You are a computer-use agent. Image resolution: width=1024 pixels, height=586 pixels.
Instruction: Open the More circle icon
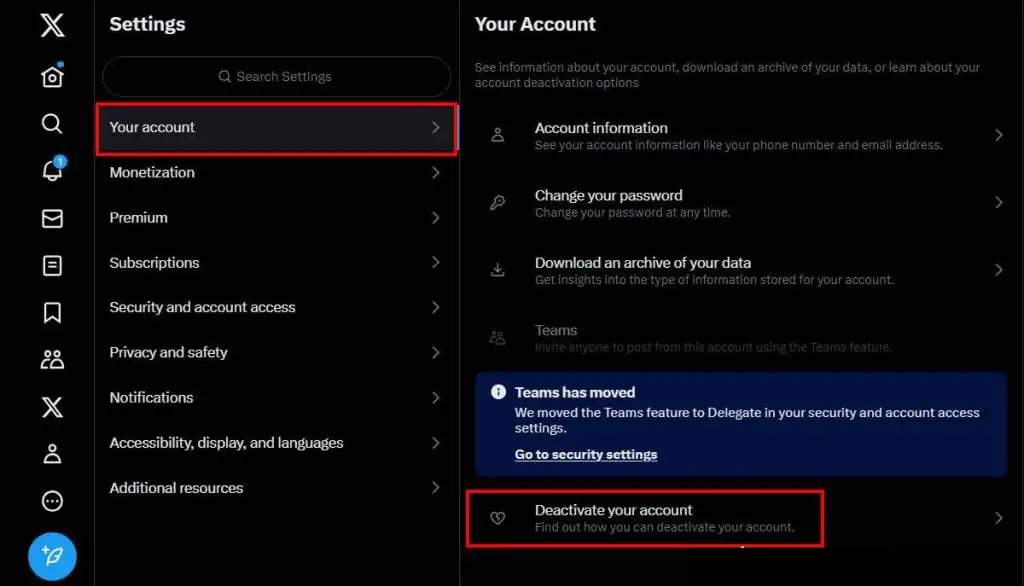coord(52,501)
